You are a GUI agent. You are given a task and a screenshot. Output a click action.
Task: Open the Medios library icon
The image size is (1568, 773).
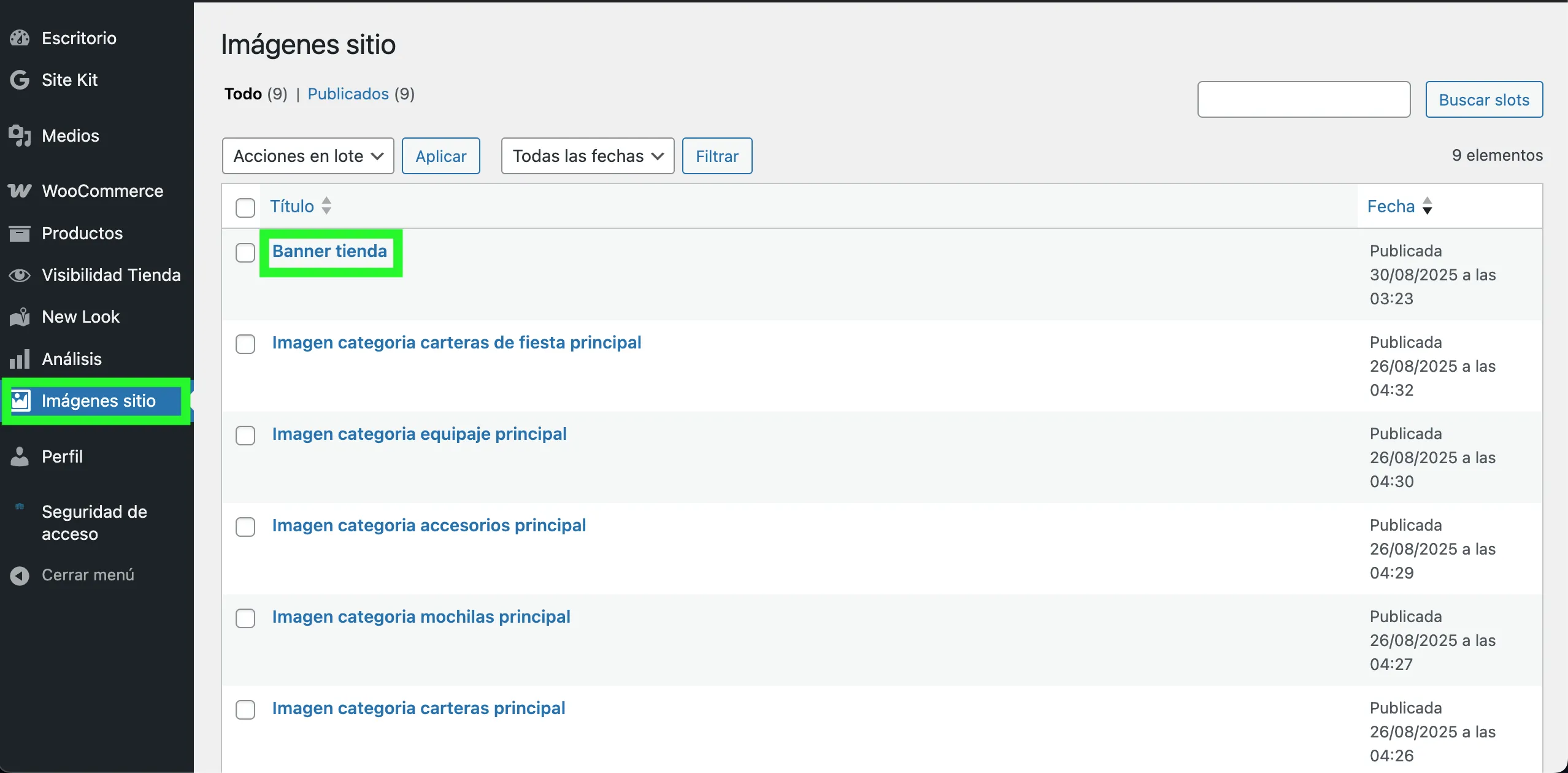[x=19, y=136]
